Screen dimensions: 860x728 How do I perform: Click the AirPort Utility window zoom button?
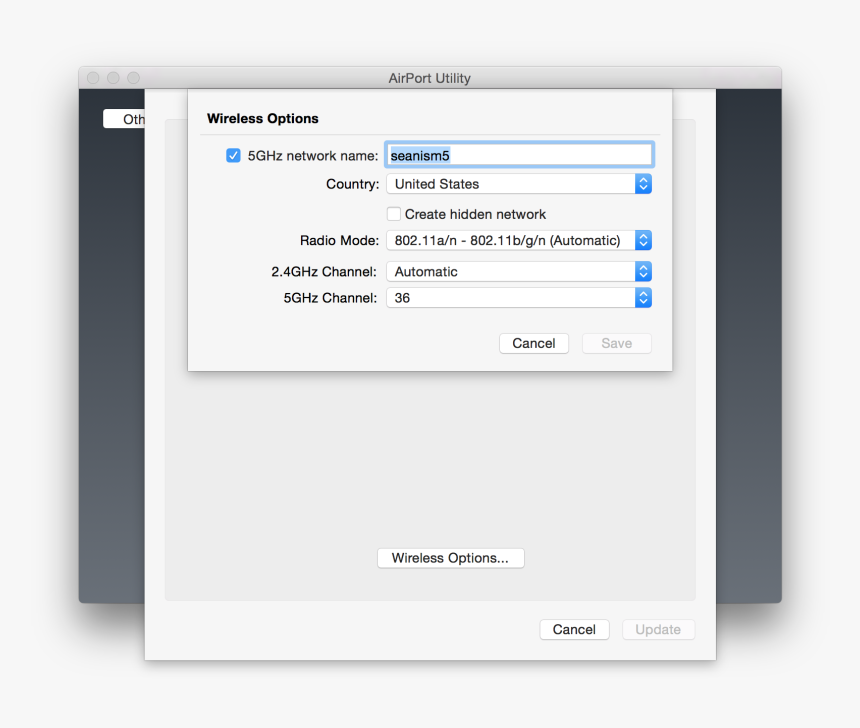coord(134,78)
